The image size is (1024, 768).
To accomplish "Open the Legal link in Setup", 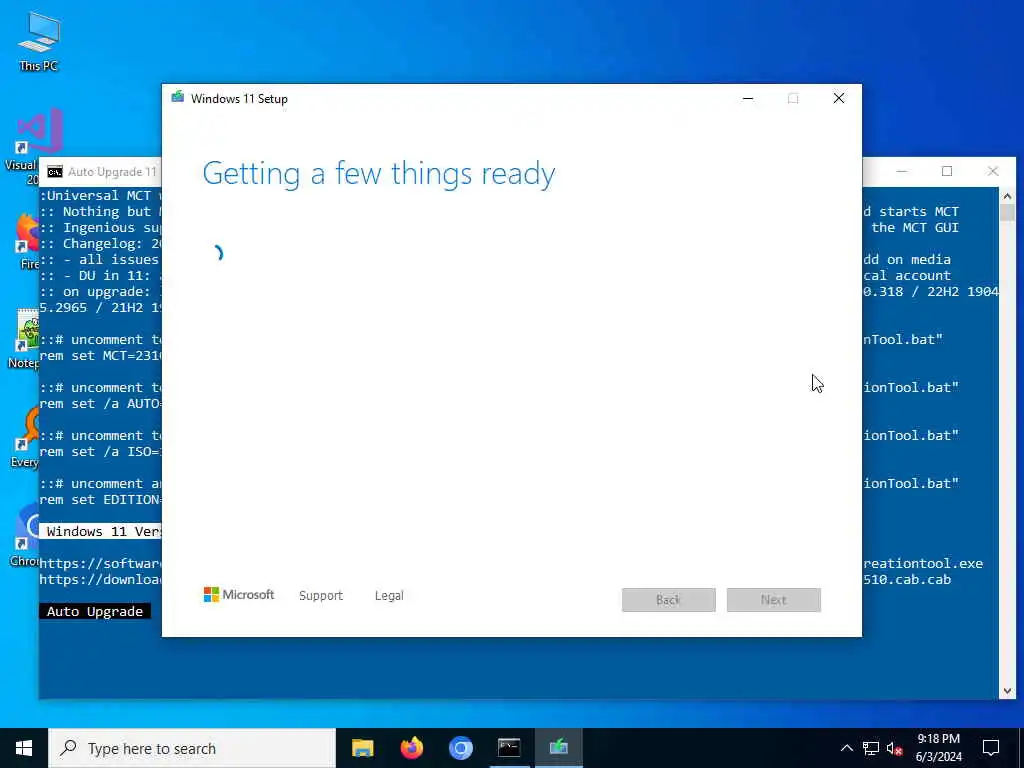I will coord(389,596).
